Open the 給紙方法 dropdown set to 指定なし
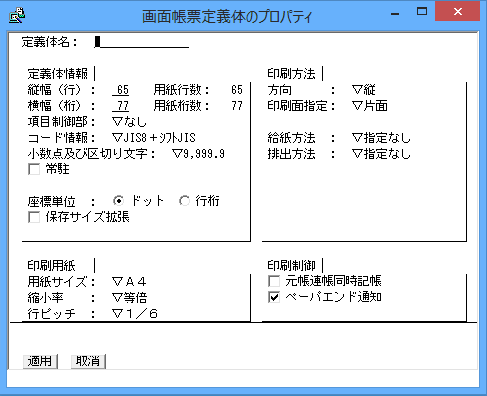 (381, 138)
